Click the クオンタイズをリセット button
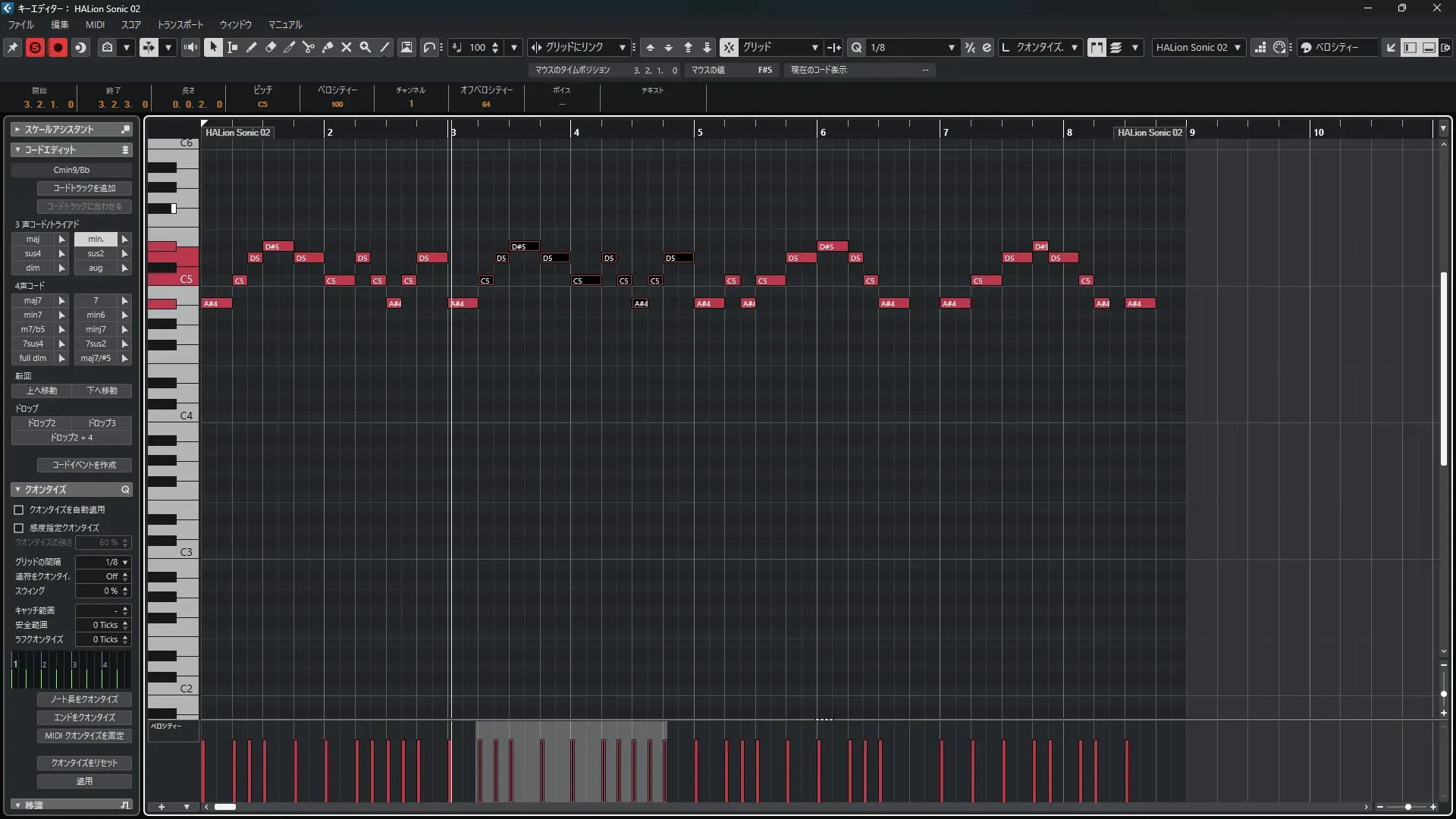Screen dimensions: 1456x819 (x=84, y=763)
